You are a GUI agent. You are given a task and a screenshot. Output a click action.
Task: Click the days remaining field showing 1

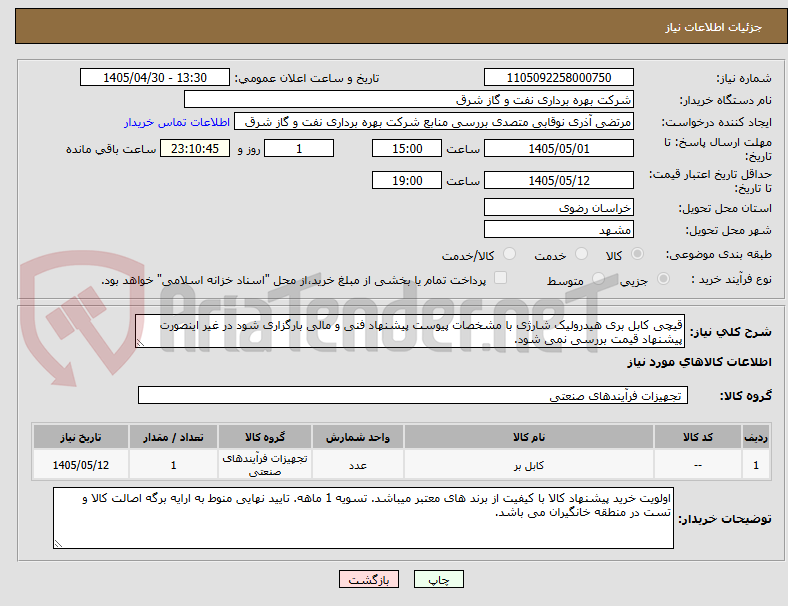pos(299,148)
